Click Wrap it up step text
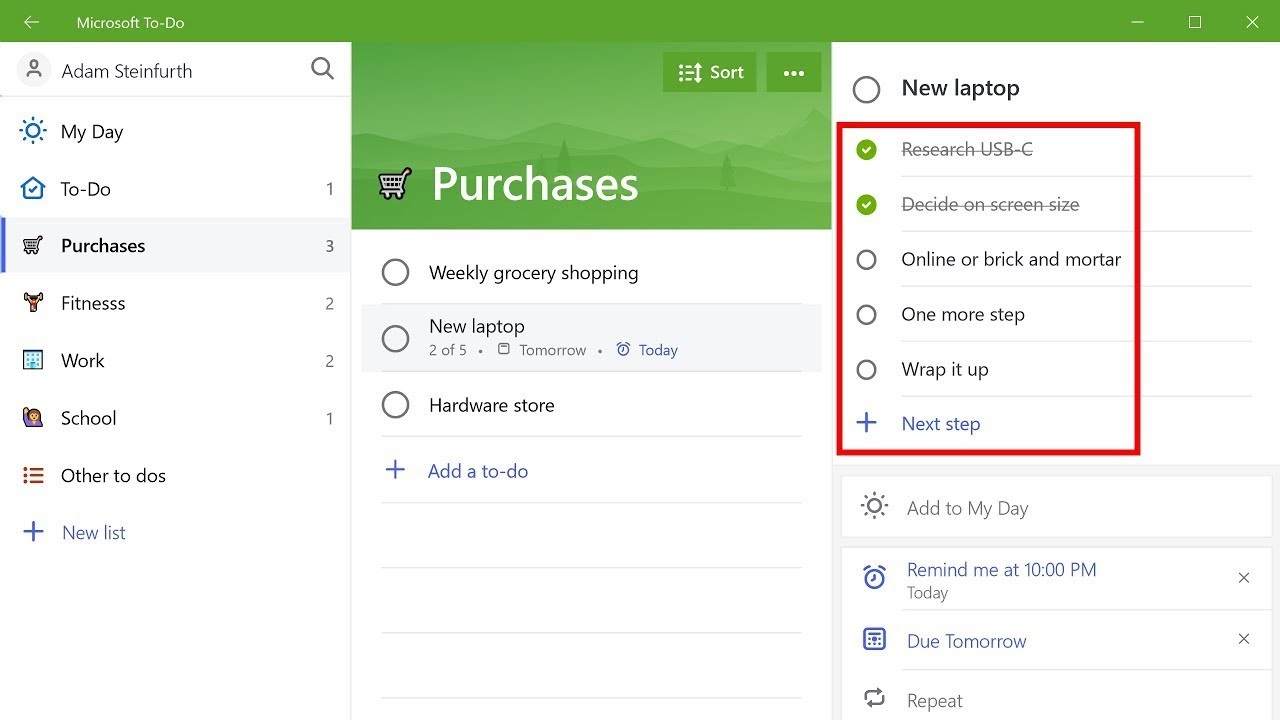The image size is (1280, 720). pyautogui.click(x=945, y=369)
